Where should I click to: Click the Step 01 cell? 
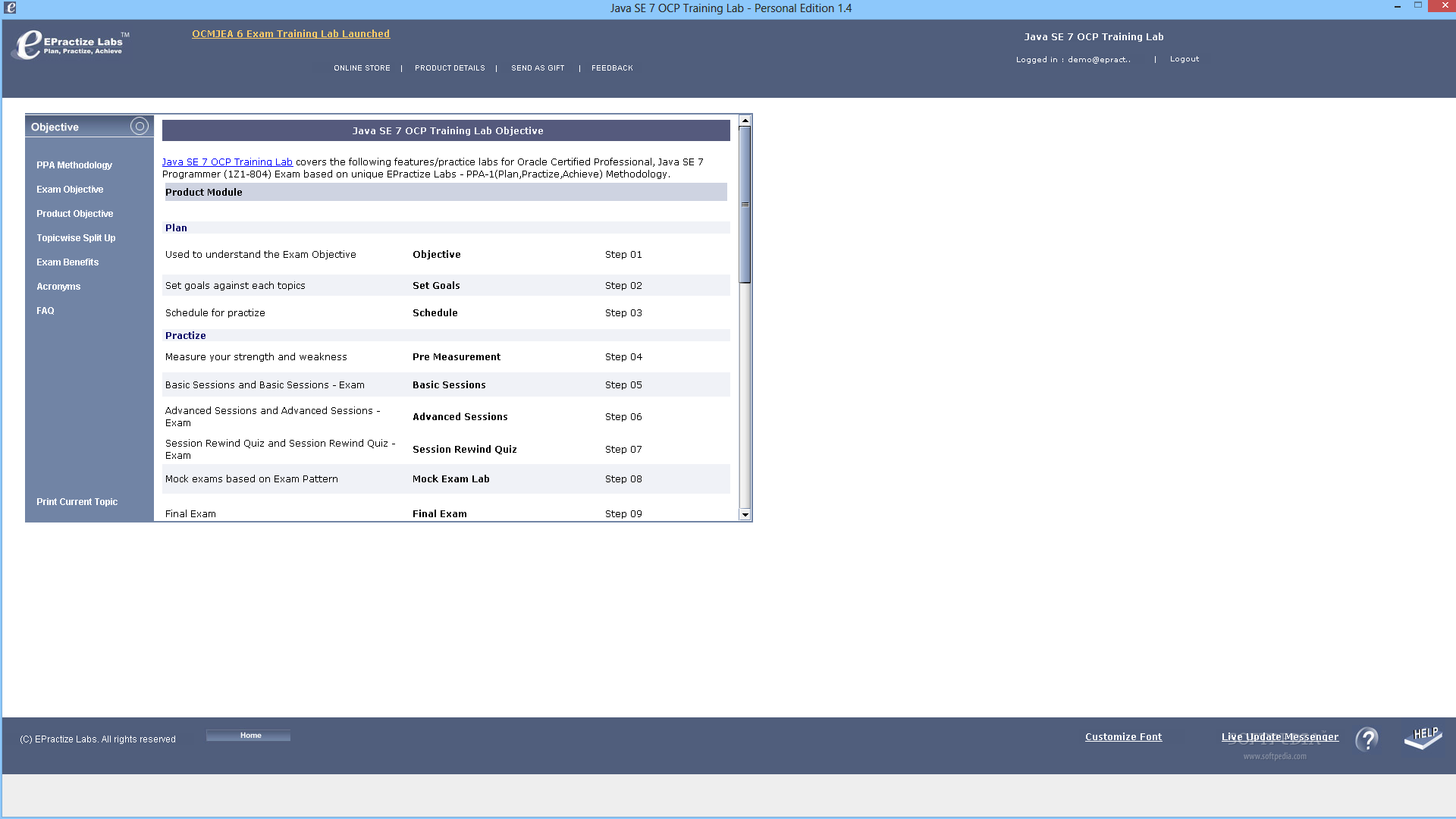[x=623, y=255]
